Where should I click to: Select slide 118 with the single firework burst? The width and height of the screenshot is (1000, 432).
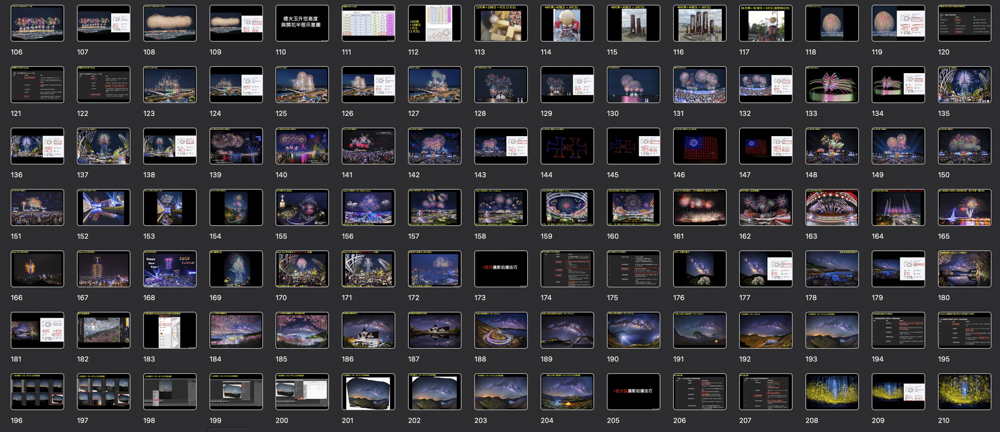click(832, 24)
